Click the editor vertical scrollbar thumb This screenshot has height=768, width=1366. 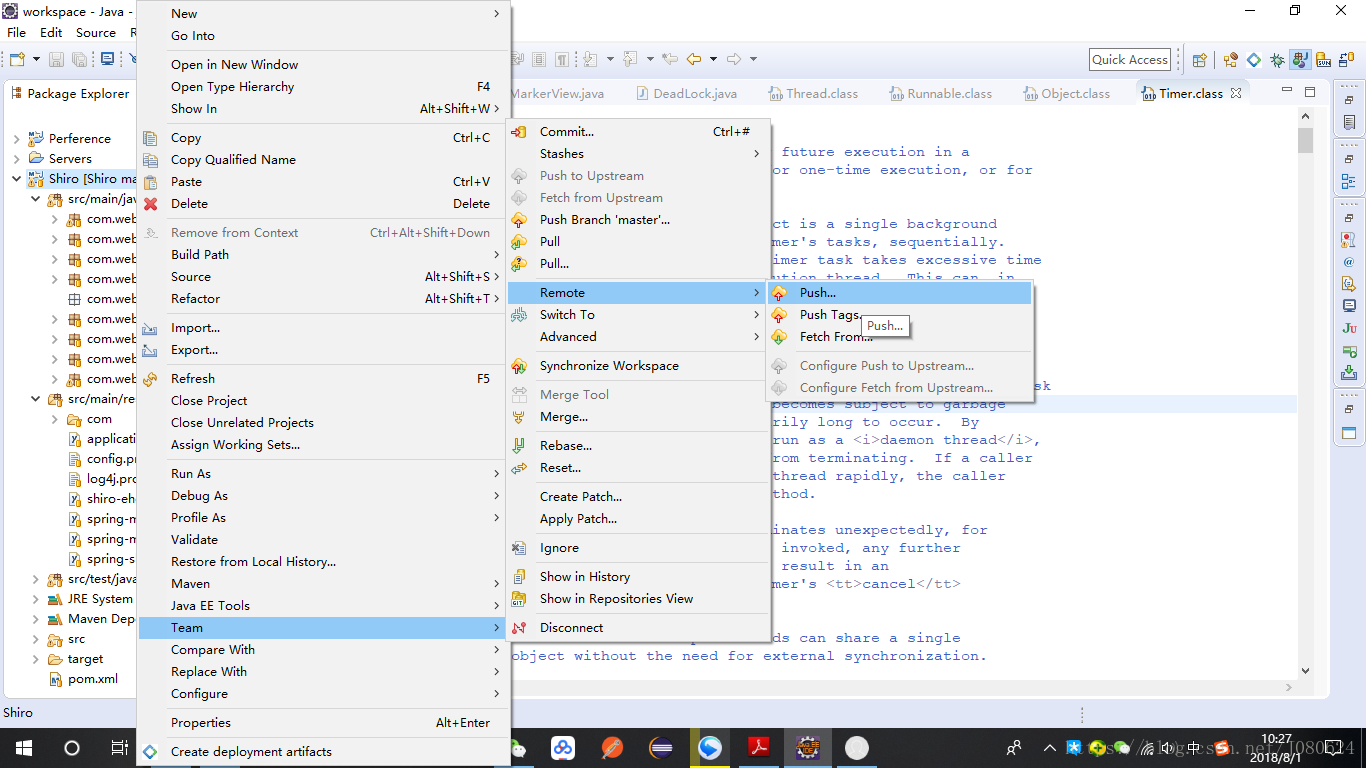(x=1305, y=141)
